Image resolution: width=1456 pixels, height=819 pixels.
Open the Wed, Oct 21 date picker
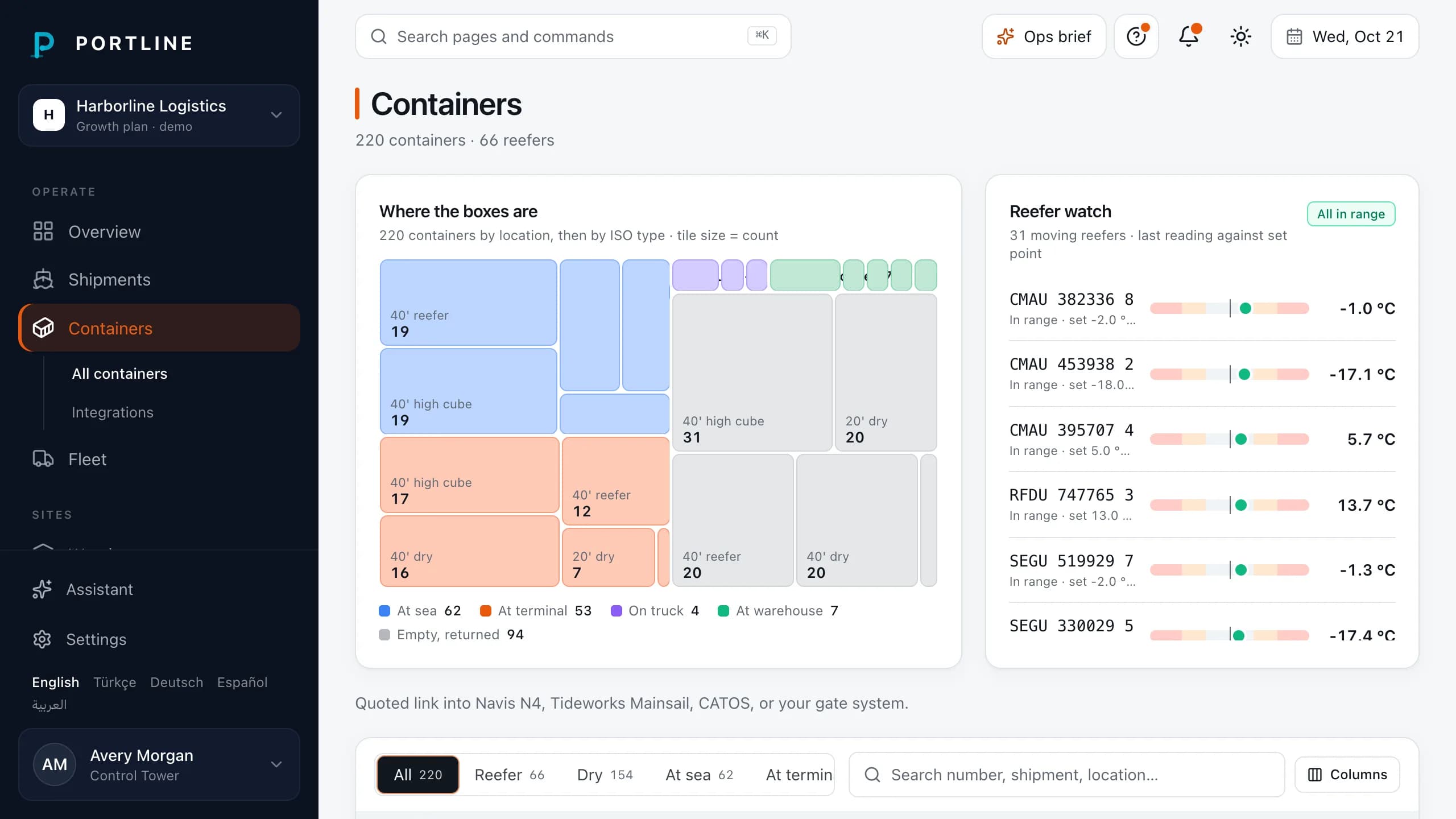point(1345,36)
